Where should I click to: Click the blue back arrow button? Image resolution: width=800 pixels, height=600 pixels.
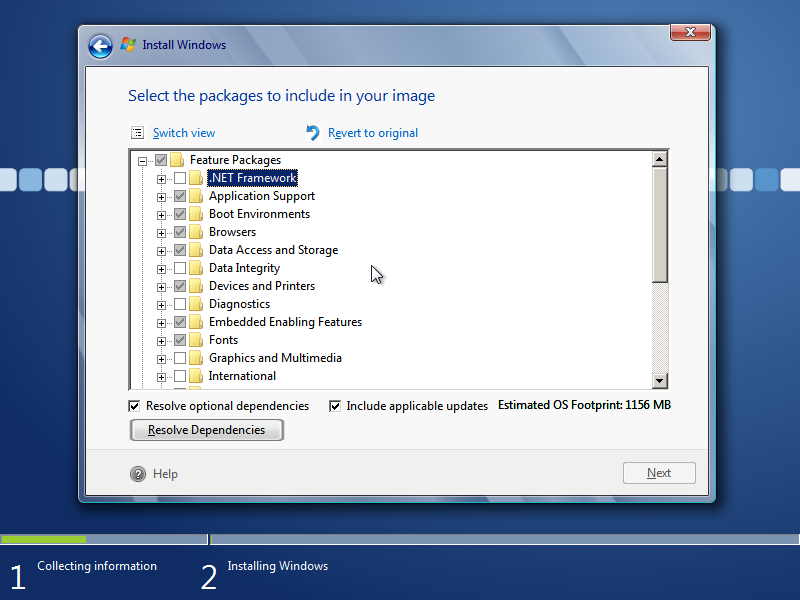100,47
